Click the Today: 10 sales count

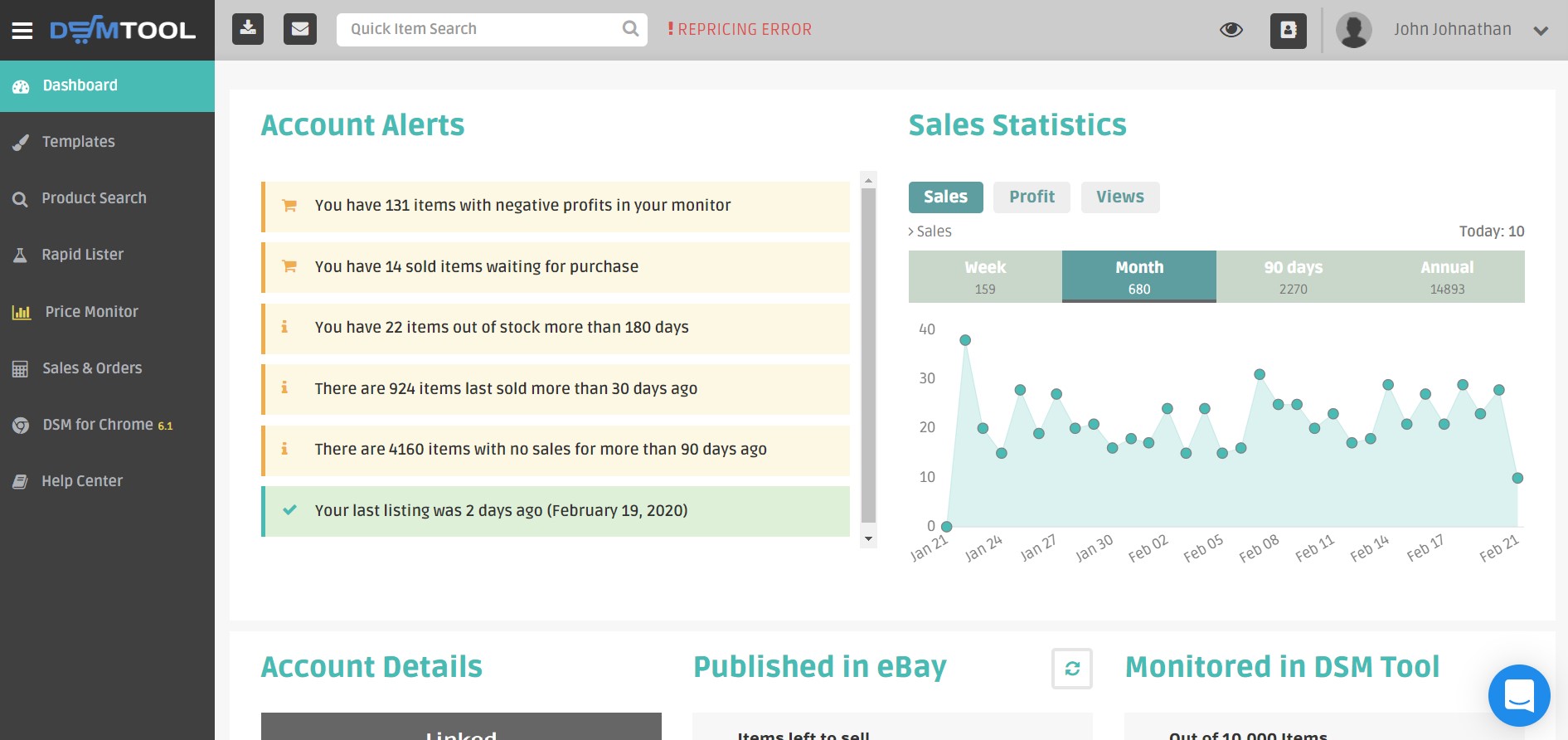pos(1492,231)
